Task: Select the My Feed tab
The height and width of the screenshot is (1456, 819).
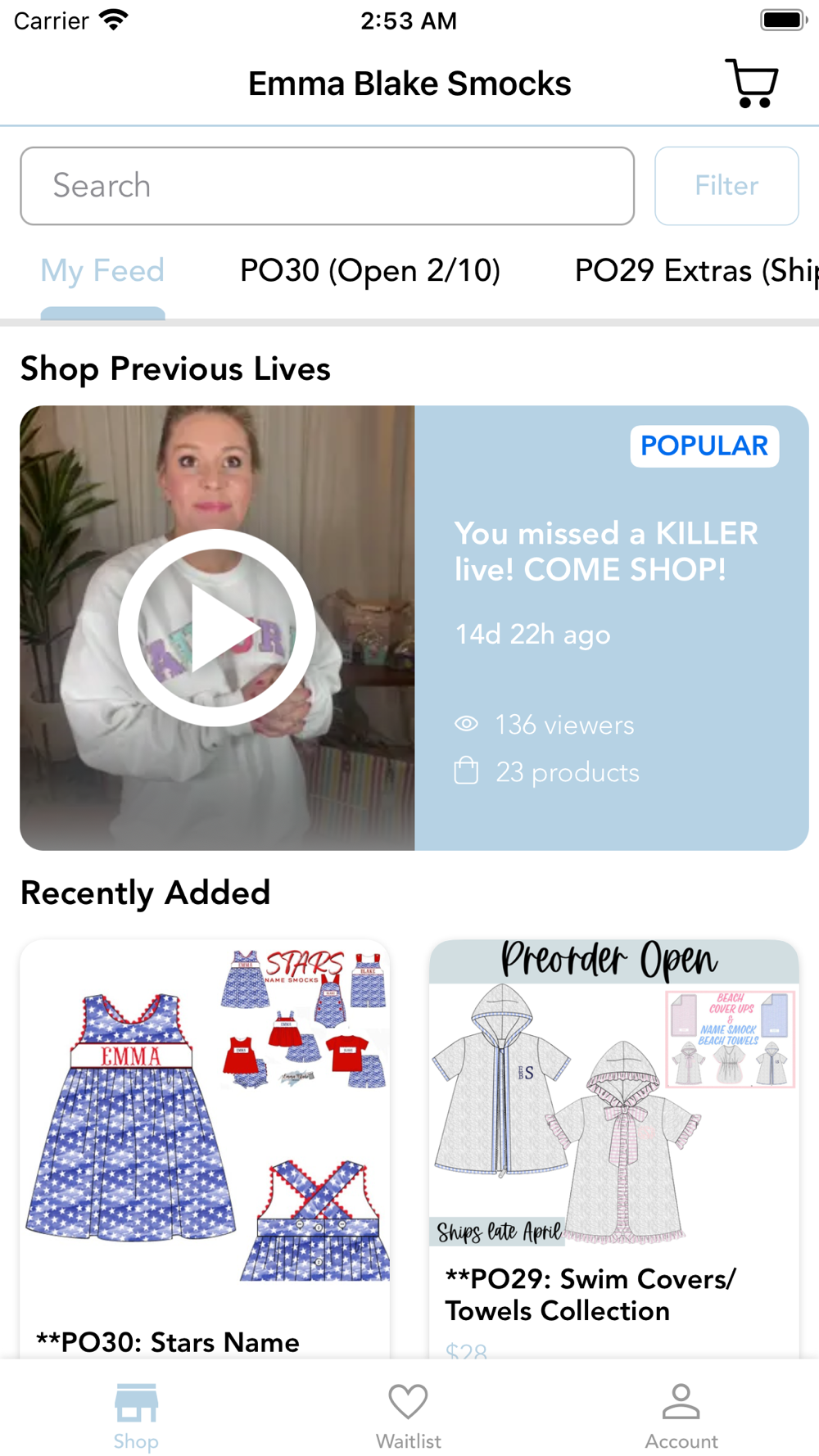Action: click(102, 270)
